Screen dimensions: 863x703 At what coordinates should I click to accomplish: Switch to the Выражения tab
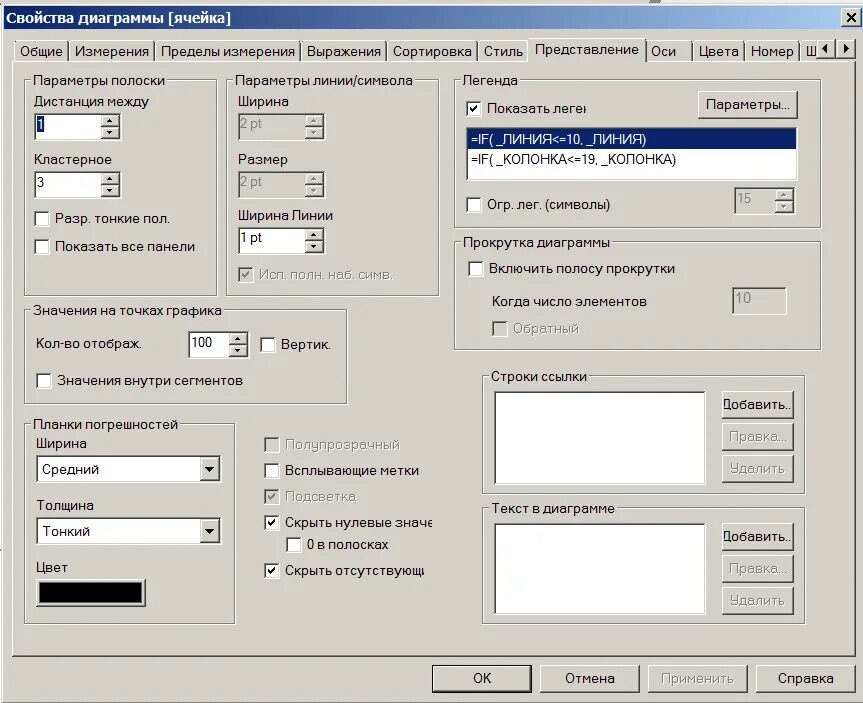point(343,51)
